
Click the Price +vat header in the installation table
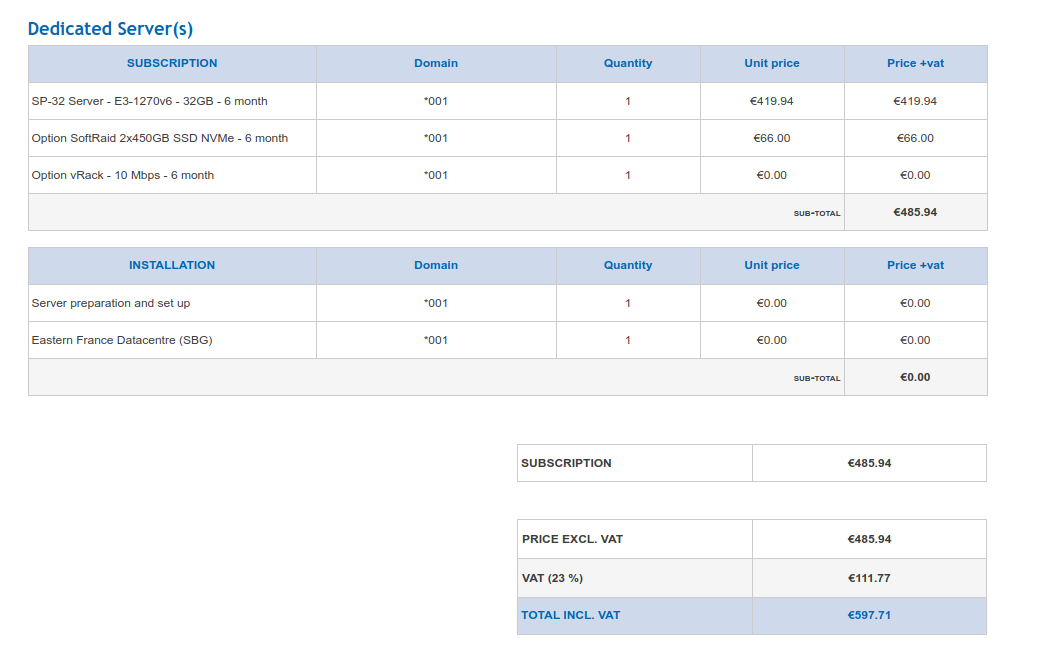915,266
